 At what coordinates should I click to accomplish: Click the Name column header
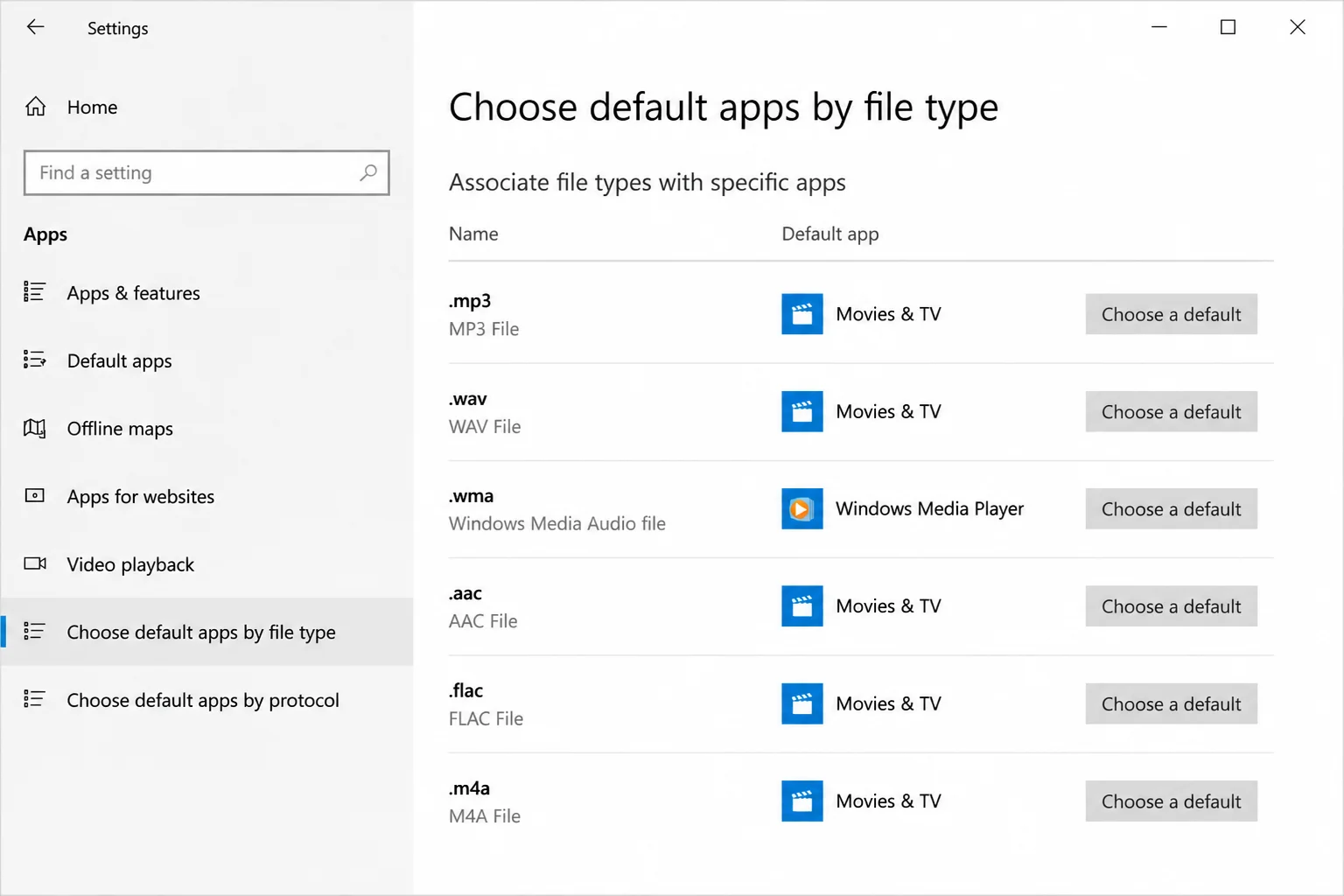[473, 234]
